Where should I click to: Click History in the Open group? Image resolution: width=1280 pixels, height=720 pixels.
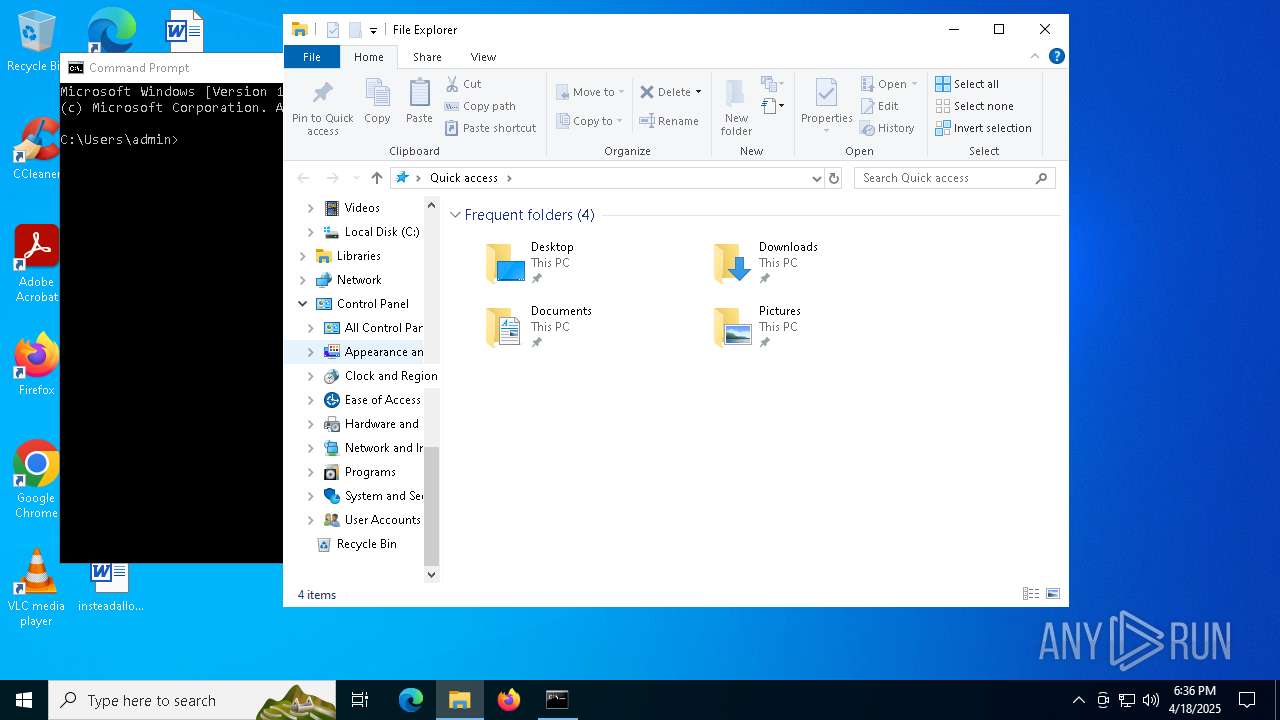coord(887,128)
